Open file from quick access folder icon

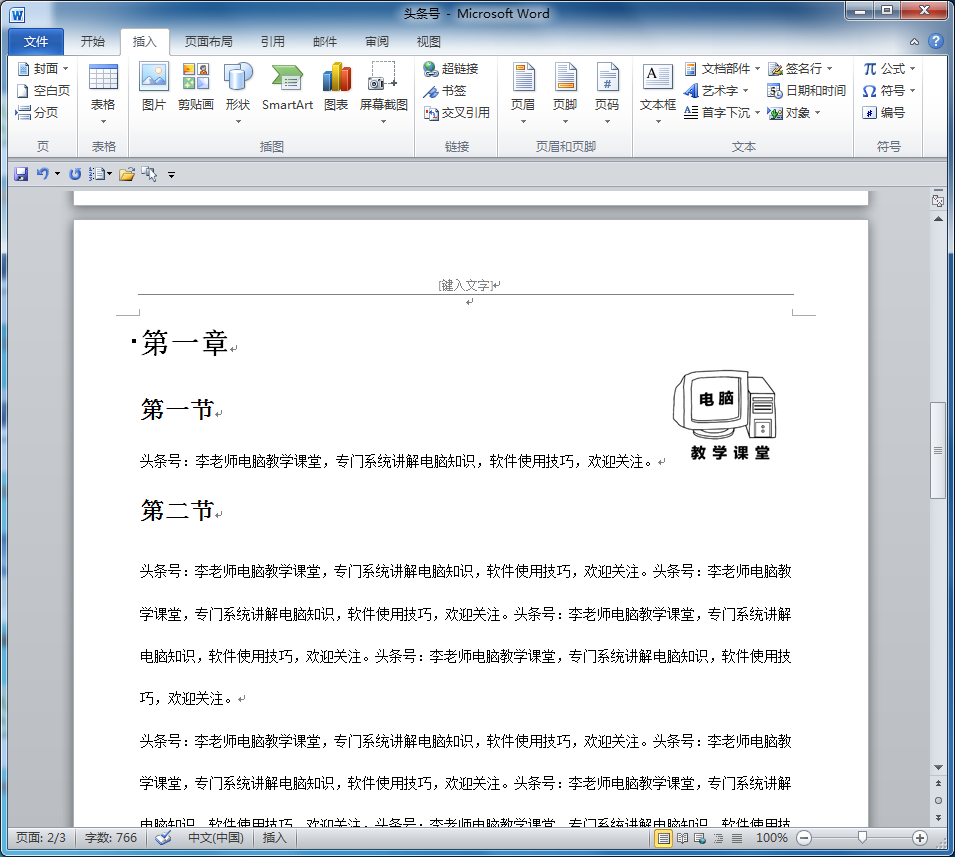tap(127, 174)
